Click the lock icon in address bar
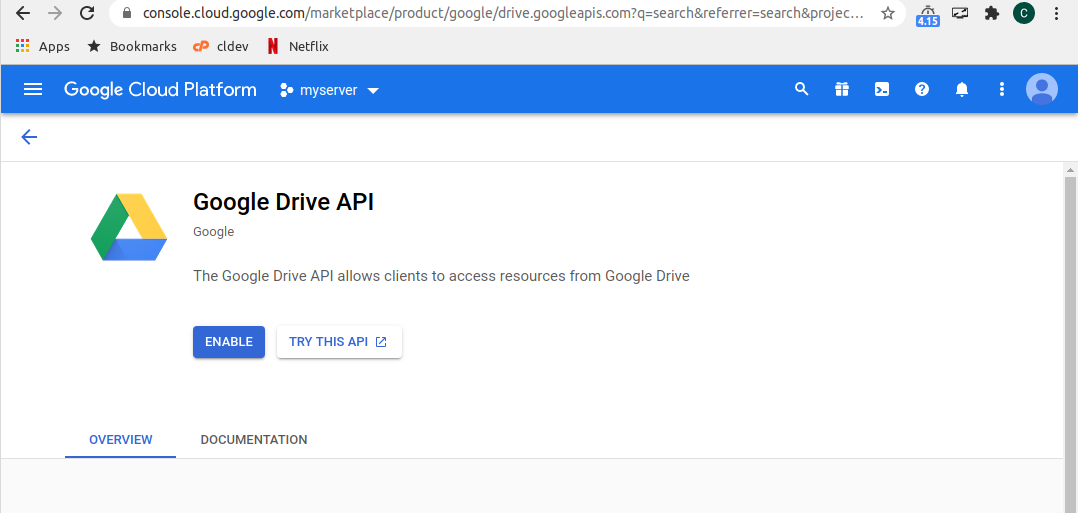The image size is (1078, 513). [x=126, y=13]
